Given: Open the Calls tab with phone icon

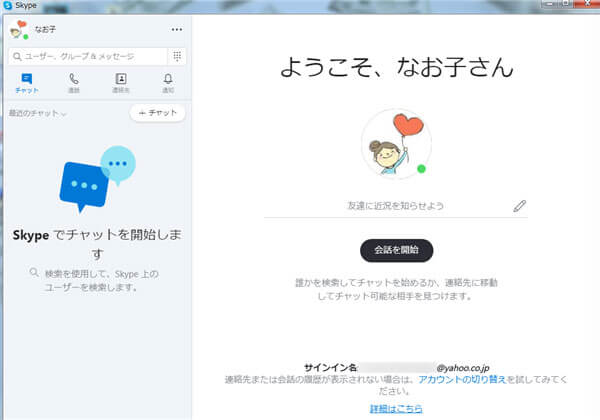Looking at the screenshot, I should pos(74,83).
